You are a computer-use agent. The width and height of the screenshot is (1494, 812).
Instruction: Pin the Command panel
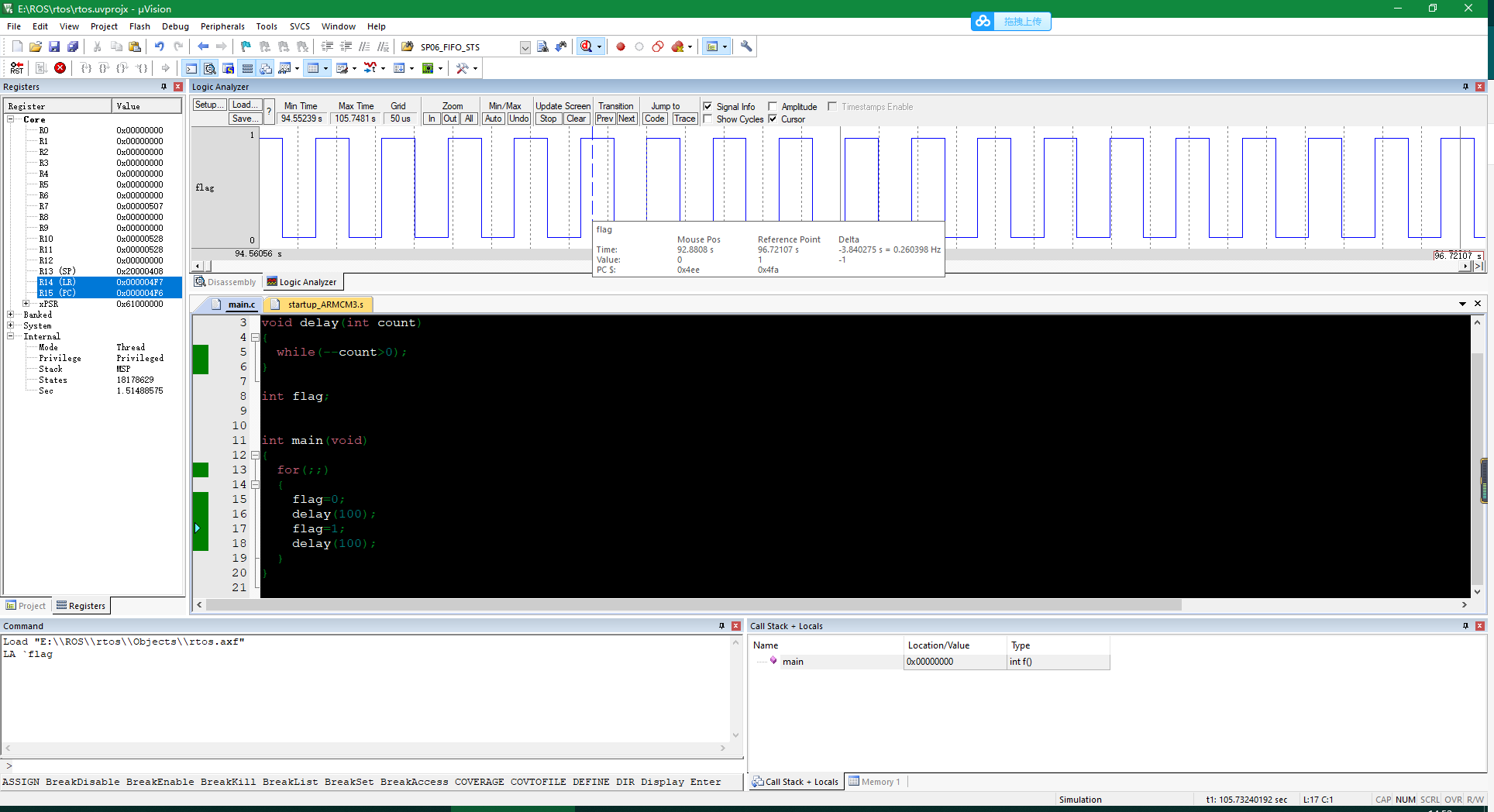click(721, 626)
